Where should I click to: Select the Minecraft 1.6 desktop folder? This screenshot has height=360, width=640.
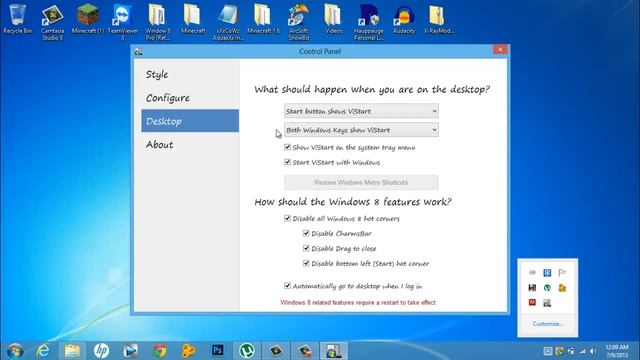(263, 19)
